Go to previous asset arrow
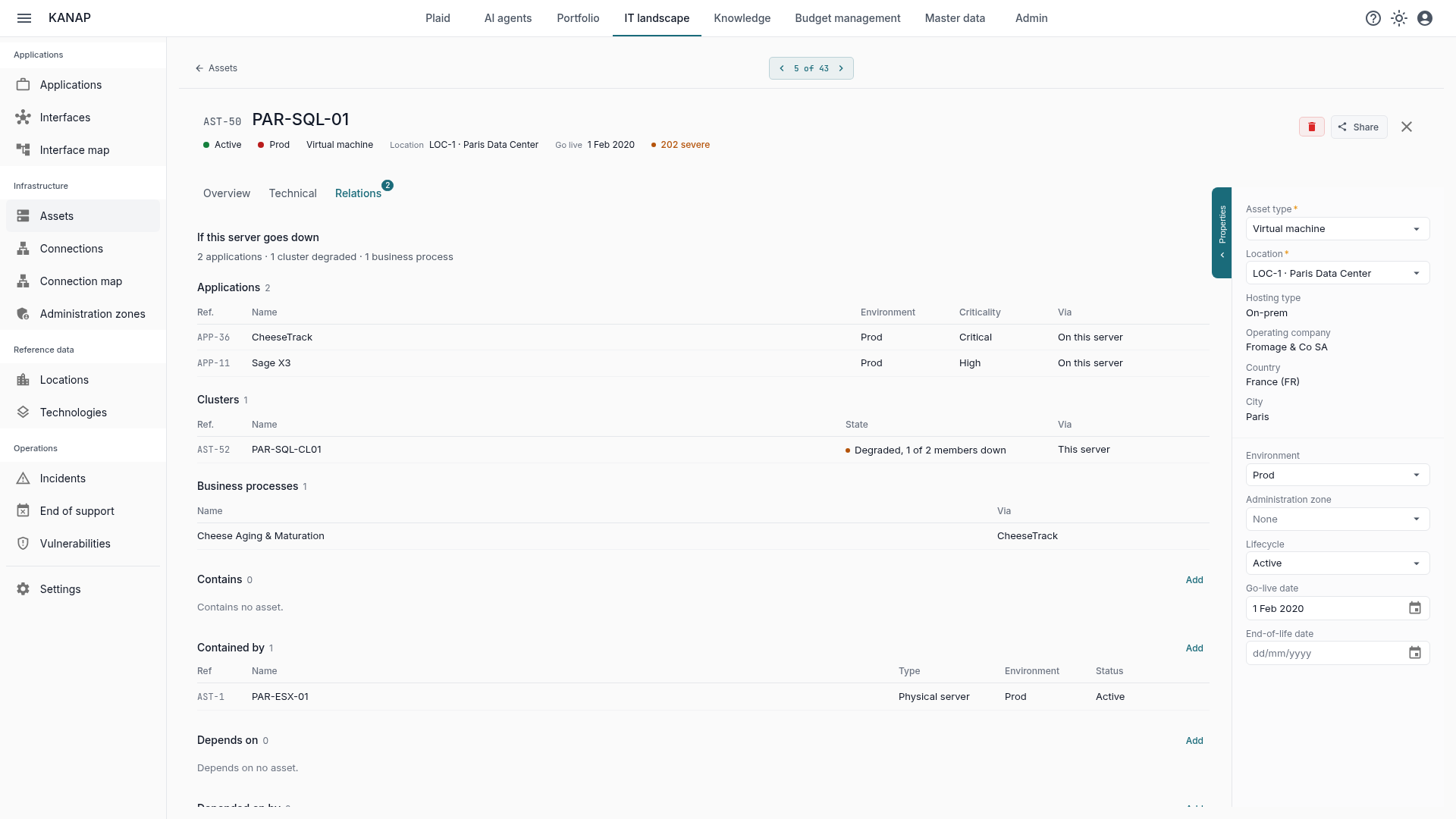Image resolution: width=1456 pixels, height=819 pixels. pyautogui.click(x=782, y=68)
